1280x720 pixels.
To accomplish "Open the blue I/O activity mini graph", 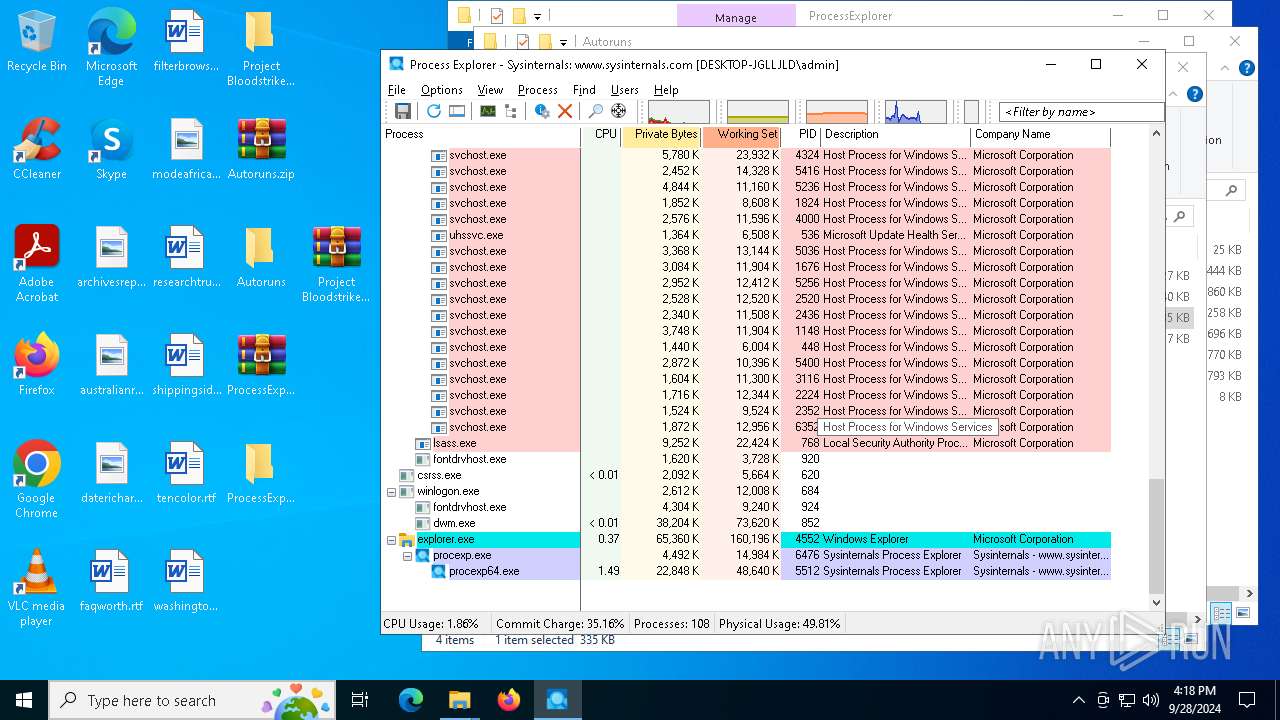I will [916, 112].
